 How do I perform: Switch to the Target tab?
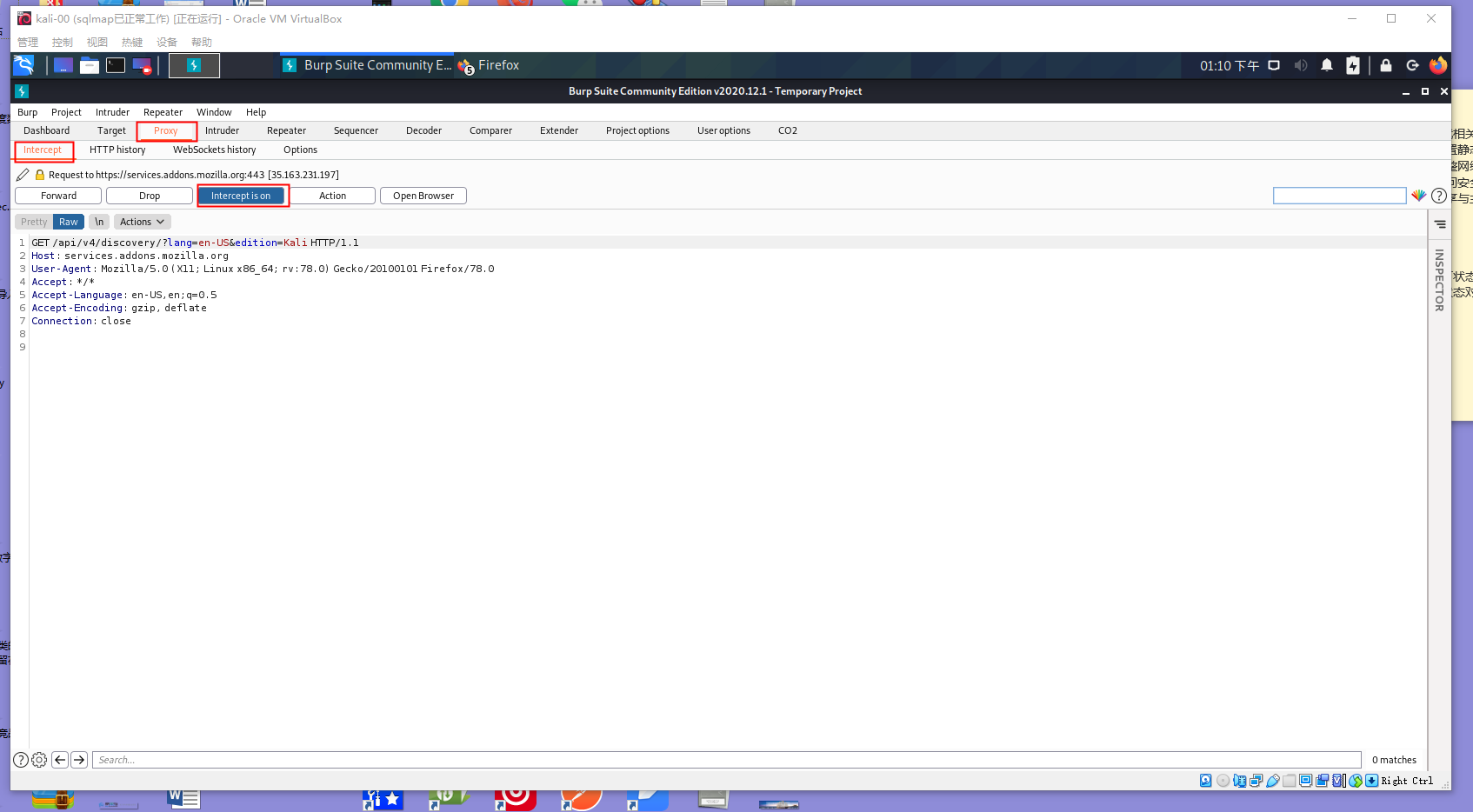click(111, 130)
